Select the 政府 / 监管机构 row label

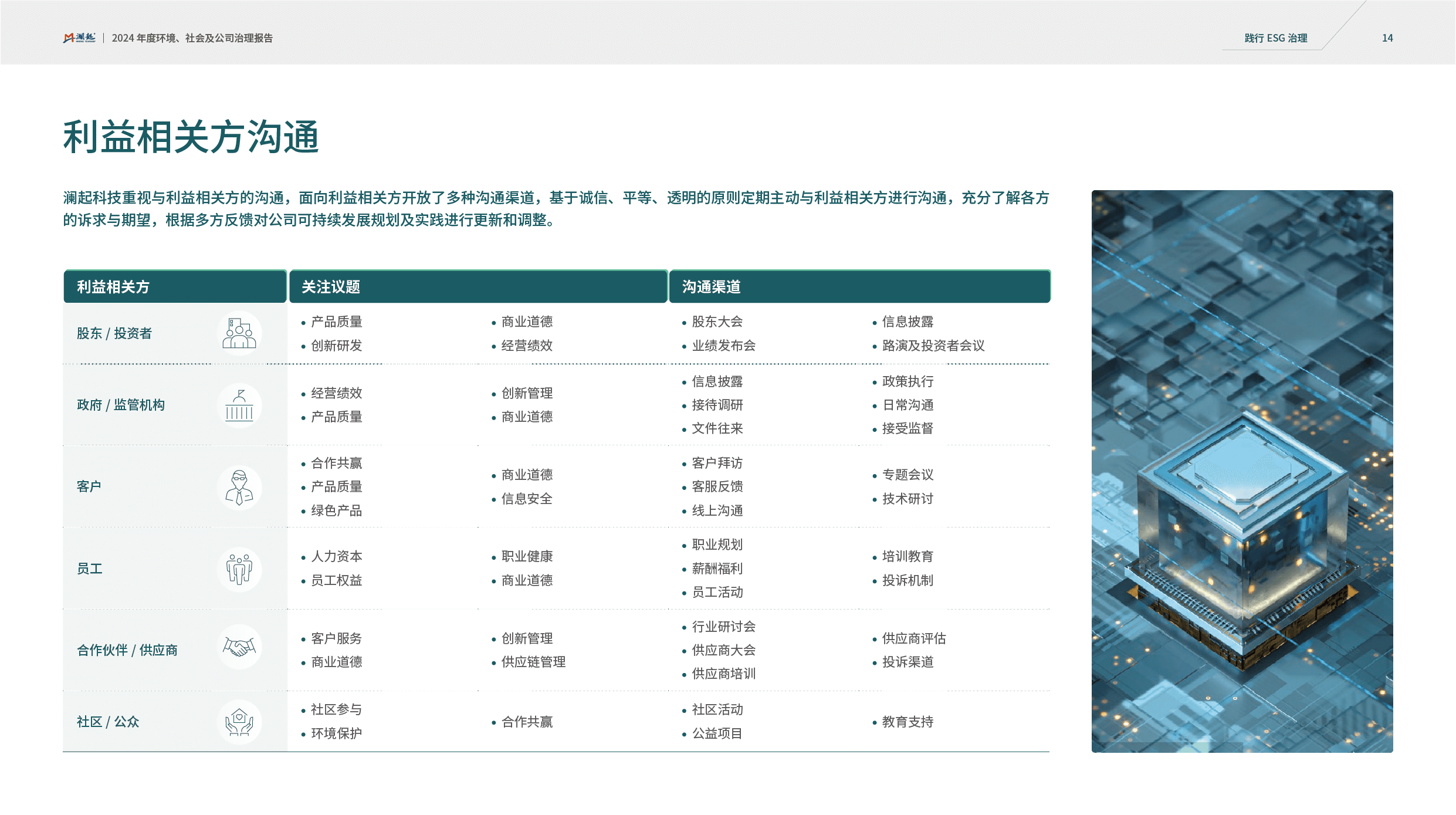[121, 405]
